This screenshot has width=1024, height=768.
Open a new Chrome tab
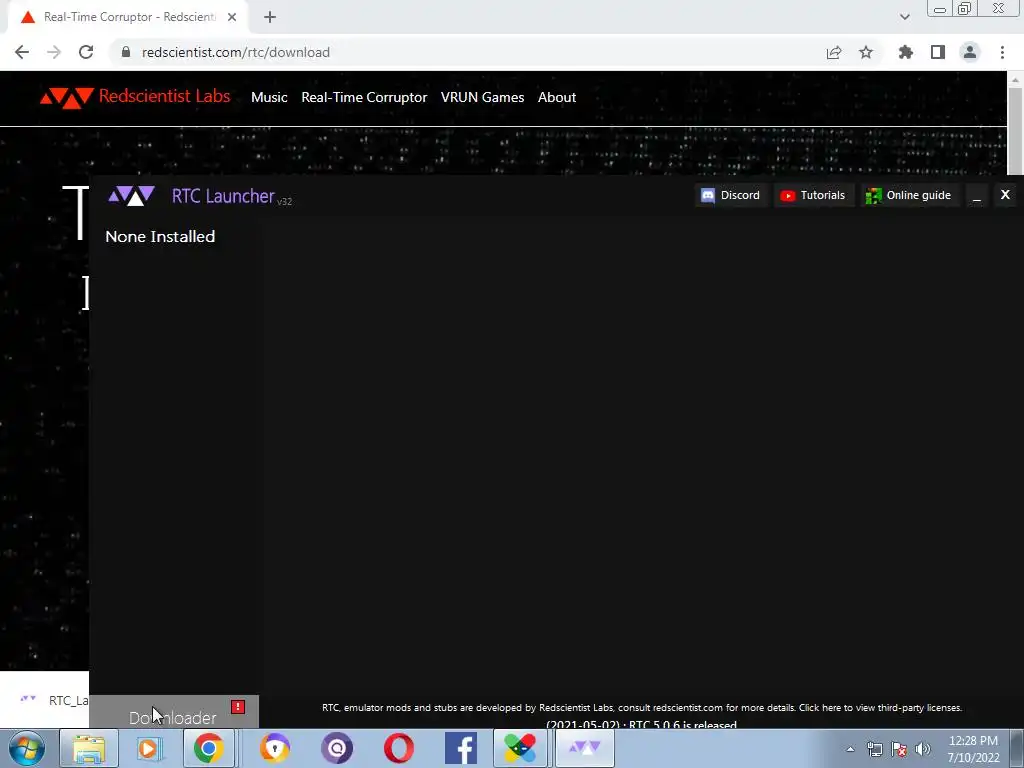point(270,17)
